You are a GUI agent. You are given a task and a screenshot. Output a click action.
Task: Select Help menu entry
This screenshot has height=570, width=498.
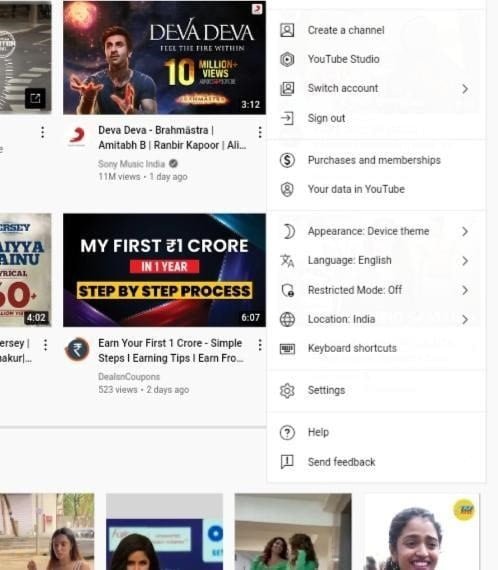click(376, 432)
